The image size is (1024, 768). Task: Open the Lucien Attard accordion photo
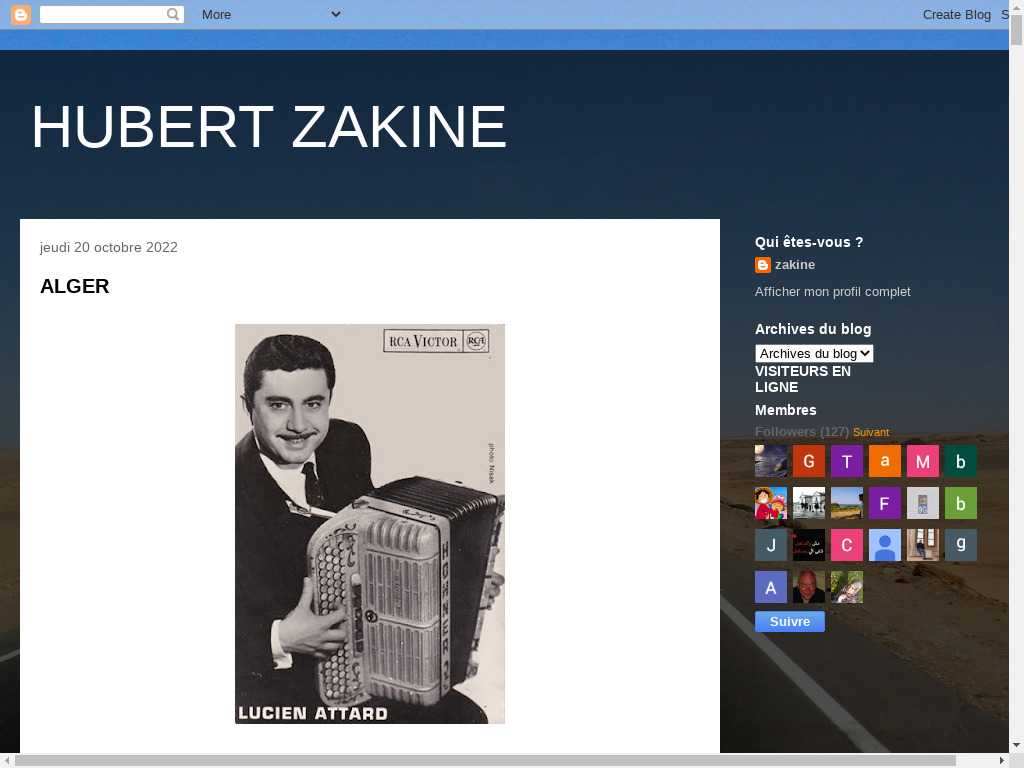point(370,524)
